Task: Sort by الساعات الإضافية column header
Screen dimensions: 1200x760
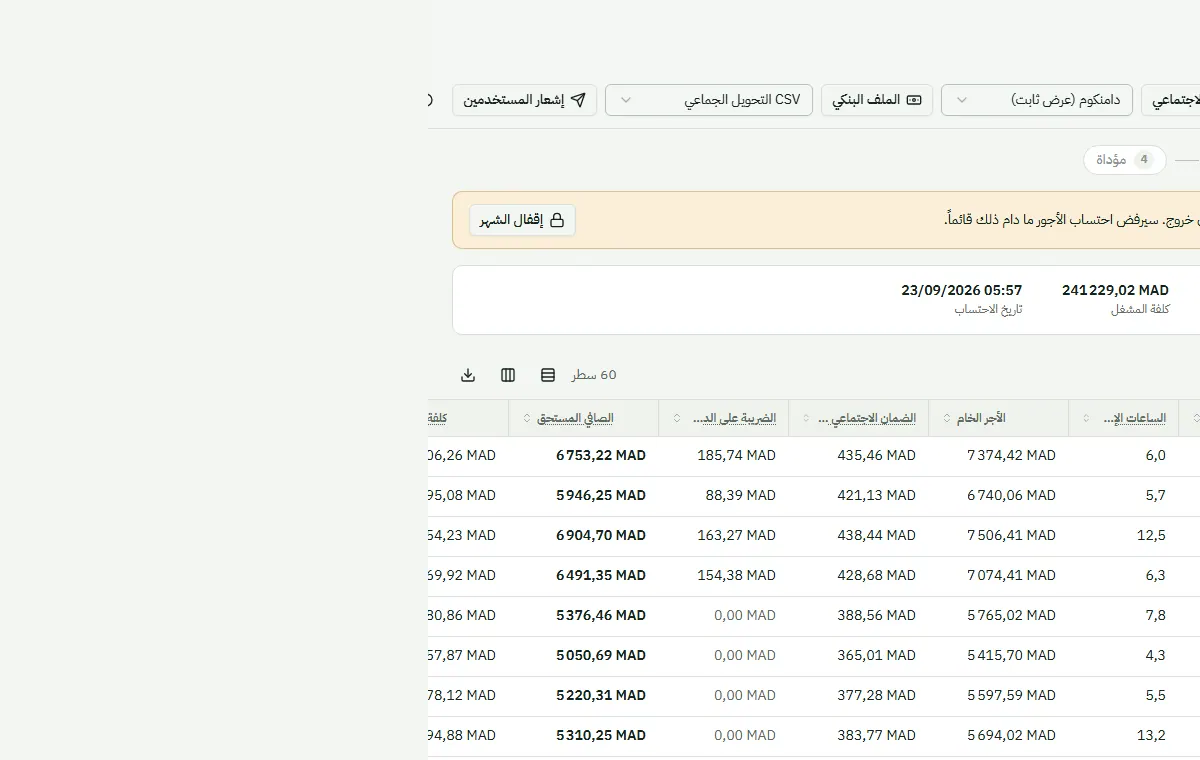Action: pos(1124,418)
